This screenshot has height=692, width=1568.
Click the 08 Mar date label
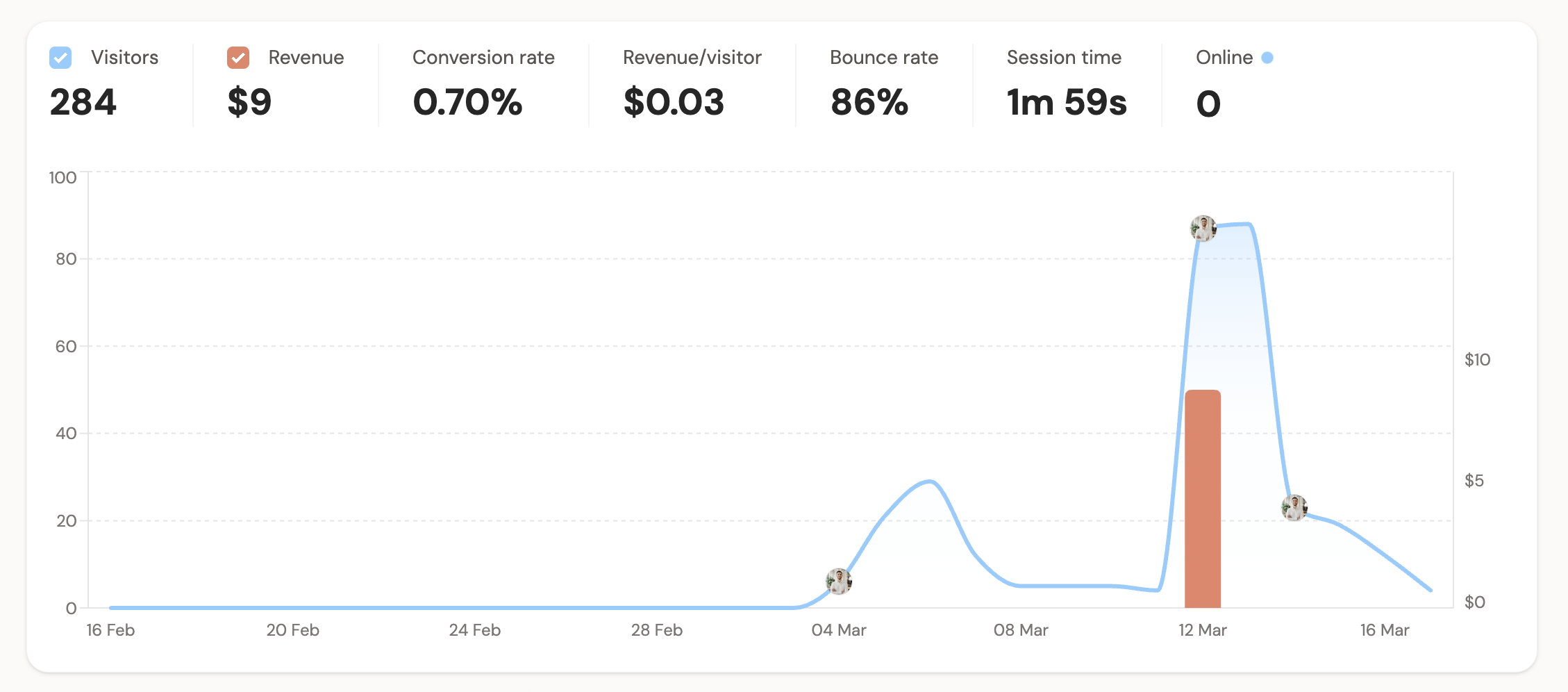coord(1020,630)
